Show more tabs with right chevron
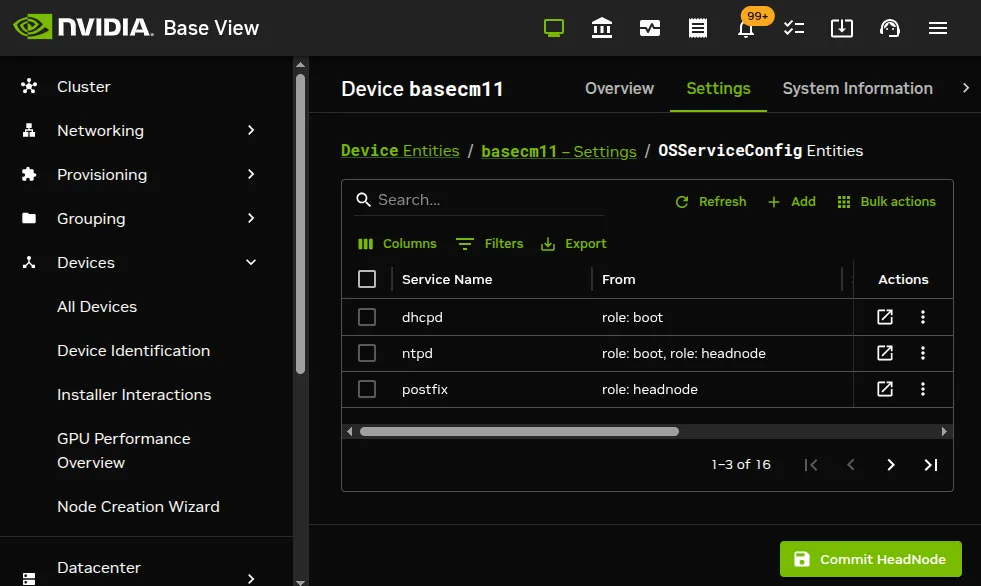This screenshot has height=586, width=981. pyautogui.click(x=966, y=88)
